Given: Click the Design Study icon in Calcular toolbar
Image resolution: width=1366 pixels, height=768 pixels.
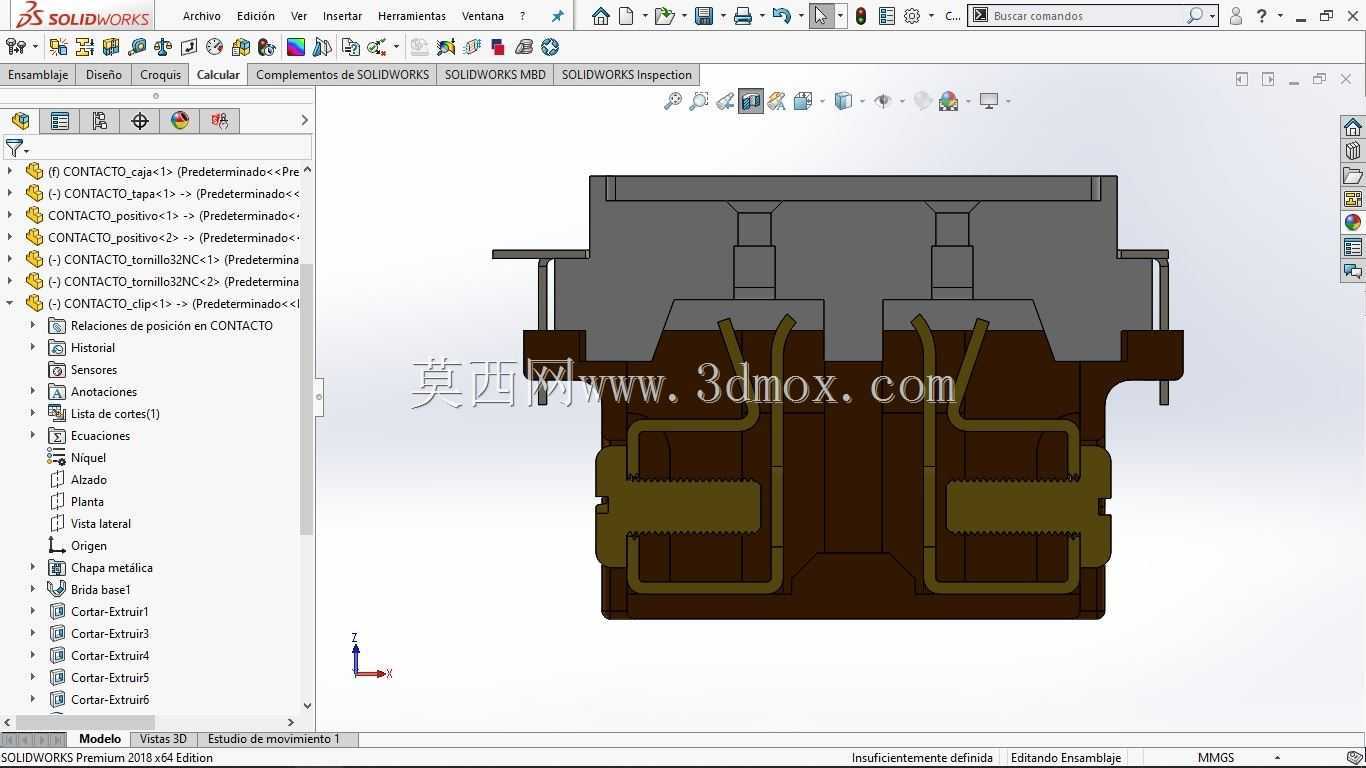Looking at the screenshot, I should coord(16,47).
